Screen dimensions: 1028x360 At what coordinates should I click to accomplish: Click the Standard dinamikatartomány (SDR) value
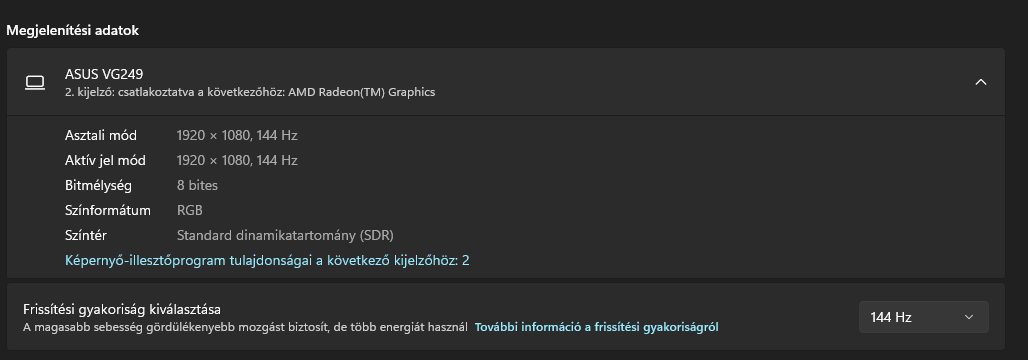coord(285,235)
